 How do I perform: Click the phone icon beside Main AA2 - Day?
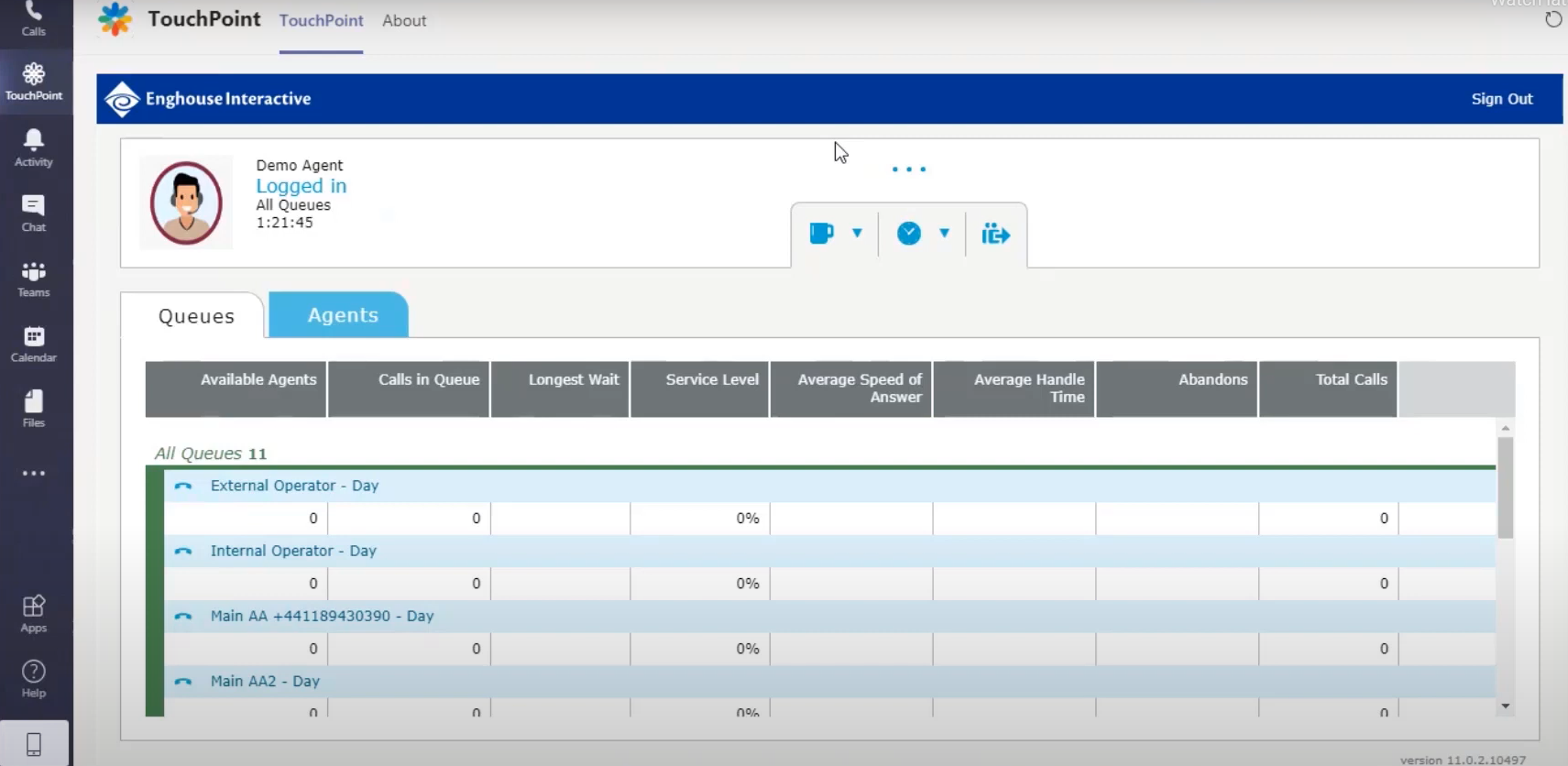(x=183, y=682)
